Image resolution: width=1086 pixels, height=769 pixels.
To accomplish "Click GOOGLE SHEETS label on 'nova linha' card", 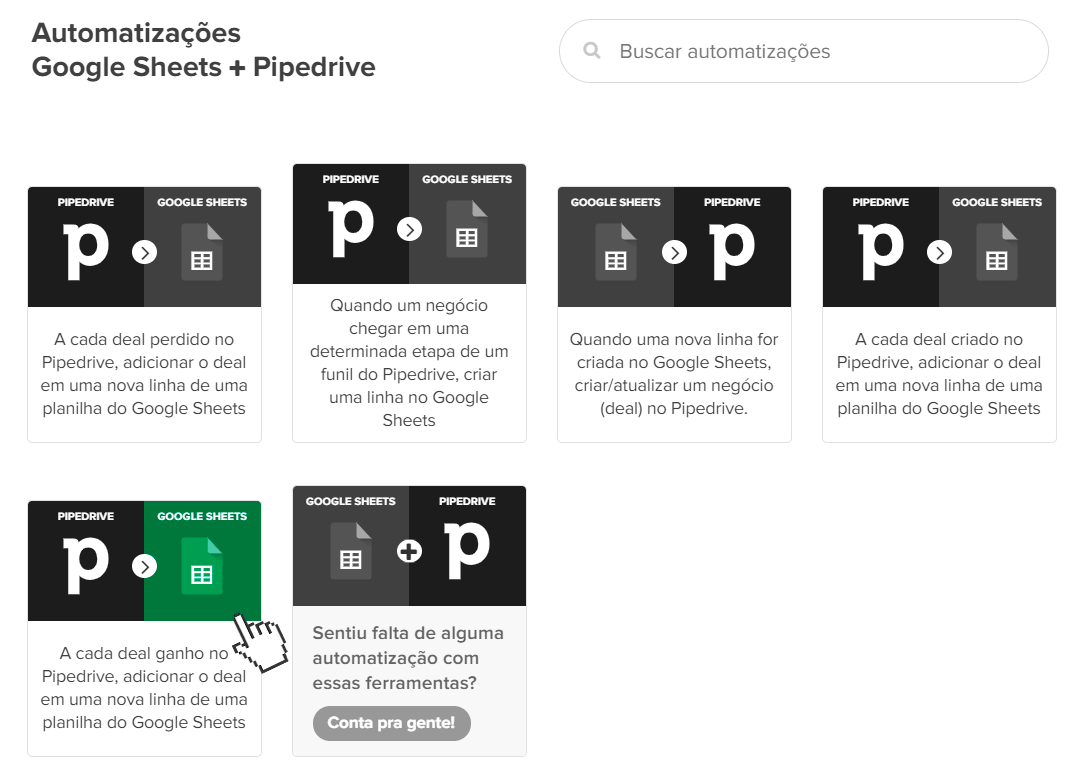I will [616, 202].
